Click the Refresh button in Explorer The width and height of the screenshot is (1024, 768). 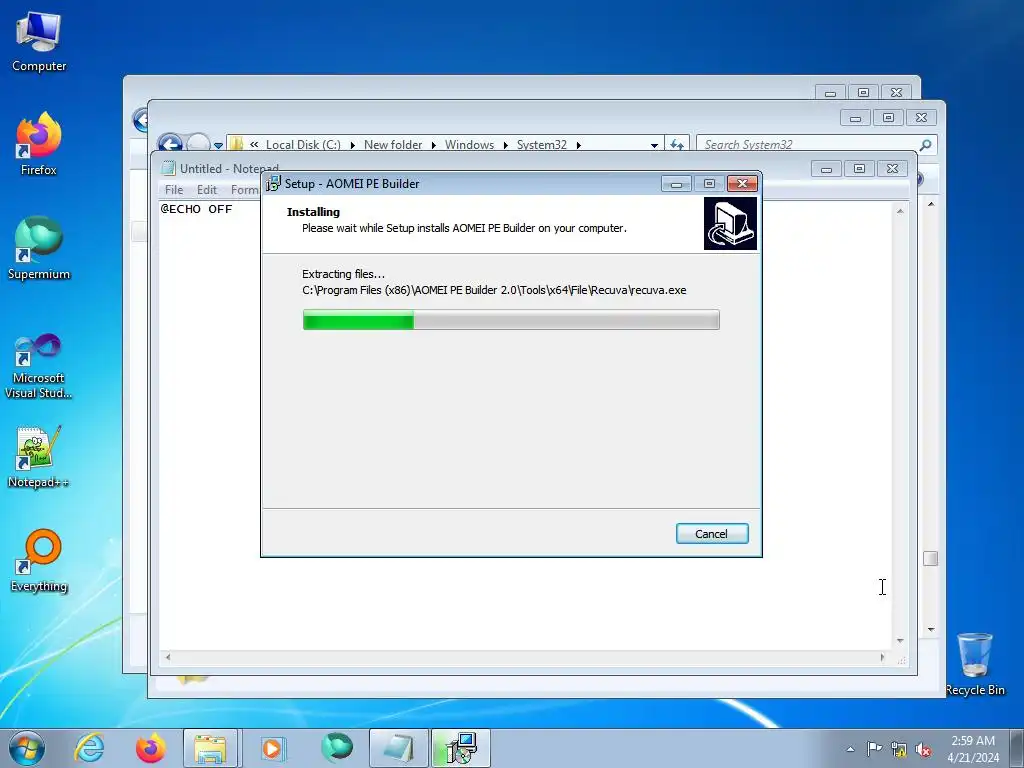[x=677, y=144]
